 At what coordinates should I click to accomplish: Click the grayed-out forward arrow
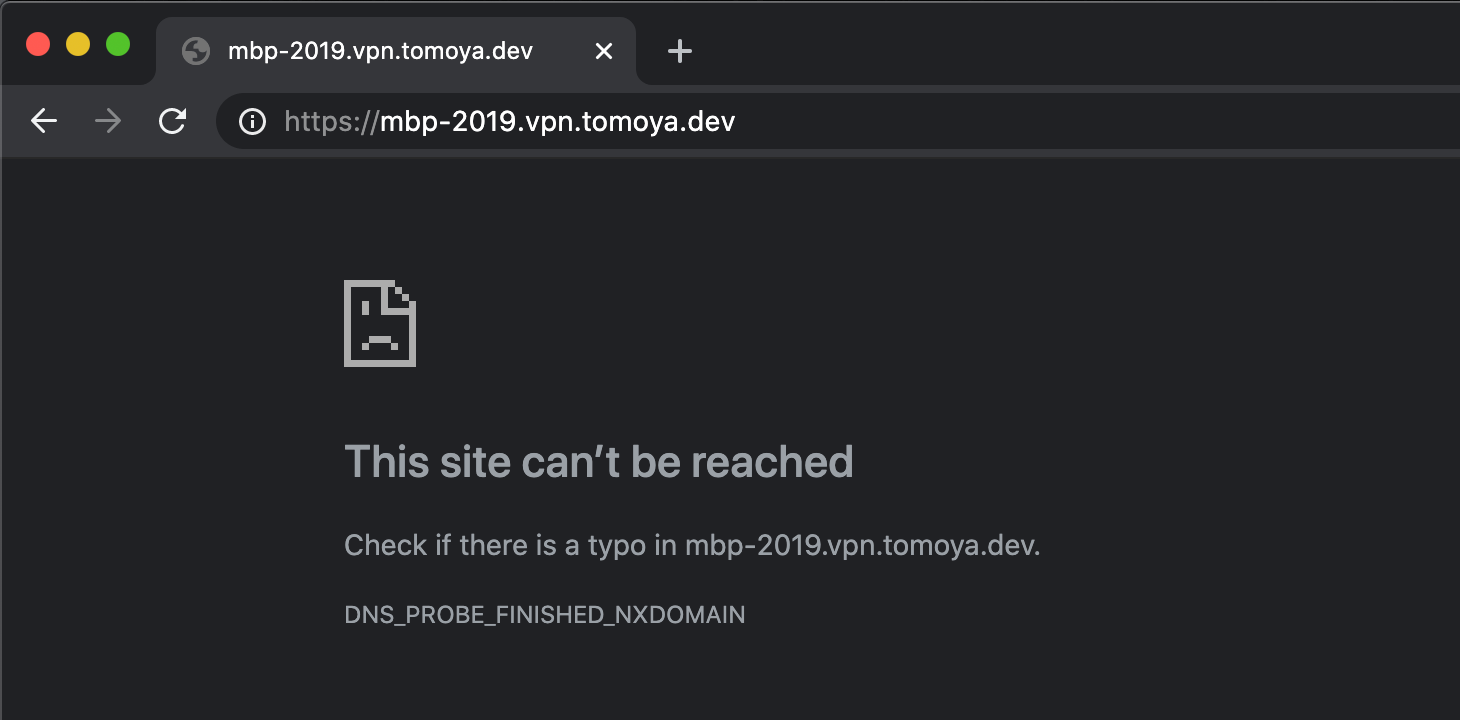108,122
